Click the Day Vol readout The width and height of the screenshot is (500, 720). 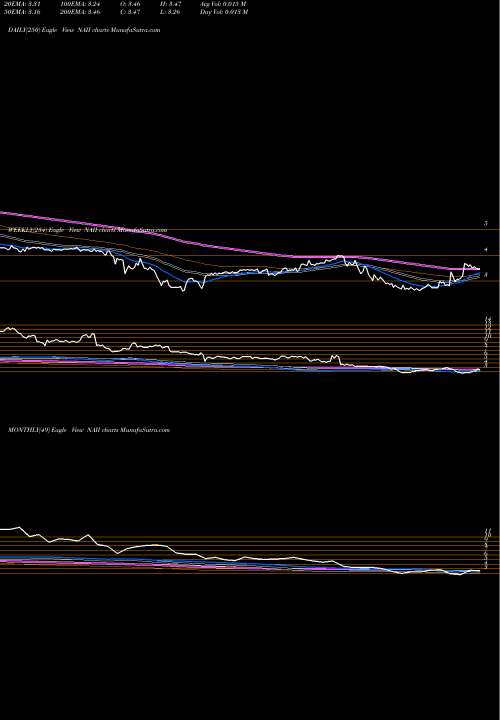tap(224, 12)
